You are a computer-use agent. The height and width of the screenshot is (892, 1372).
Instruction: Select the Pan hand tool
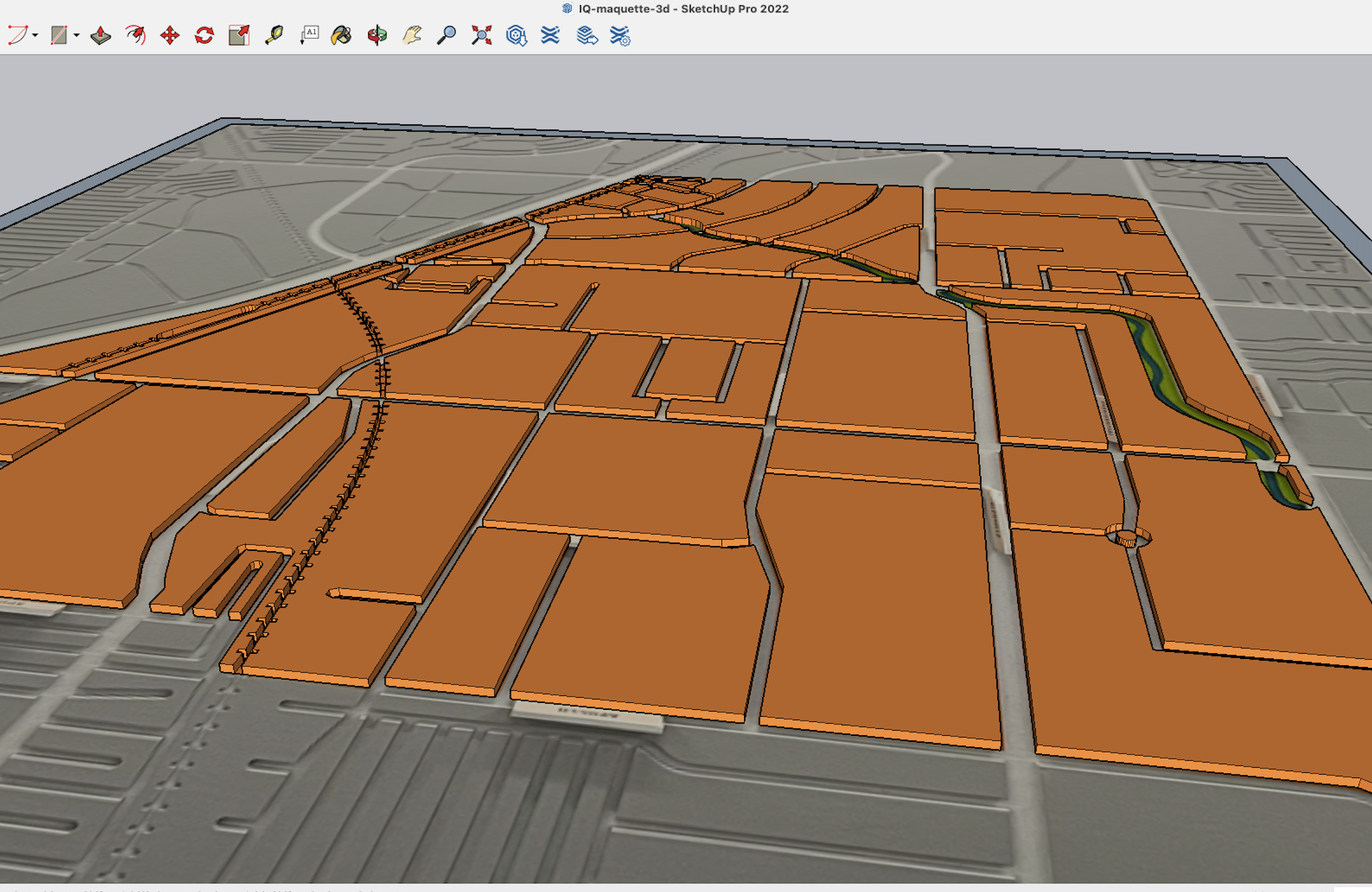(x=412, y=35)
